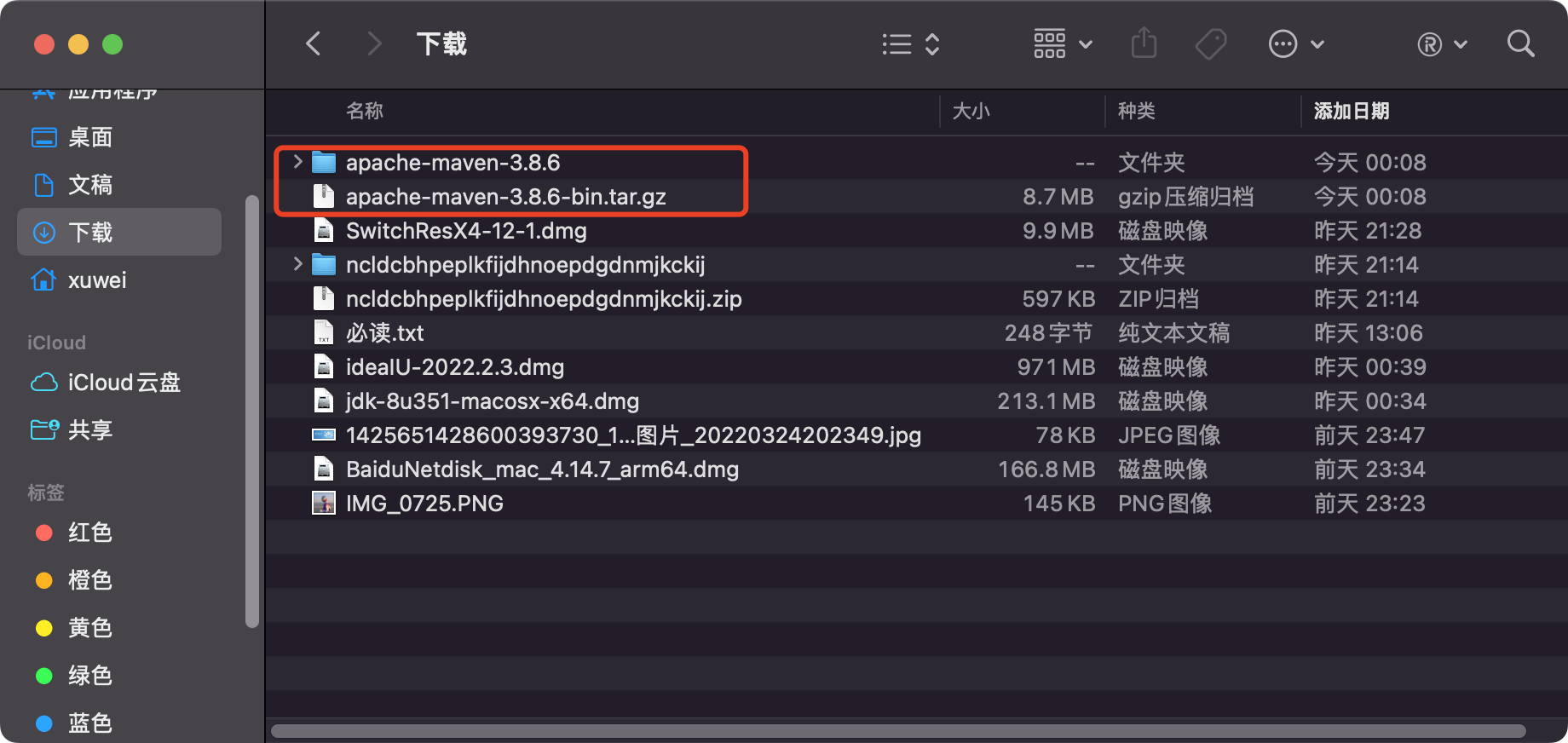Select 桌面 in the sidebar

point(89,137)
